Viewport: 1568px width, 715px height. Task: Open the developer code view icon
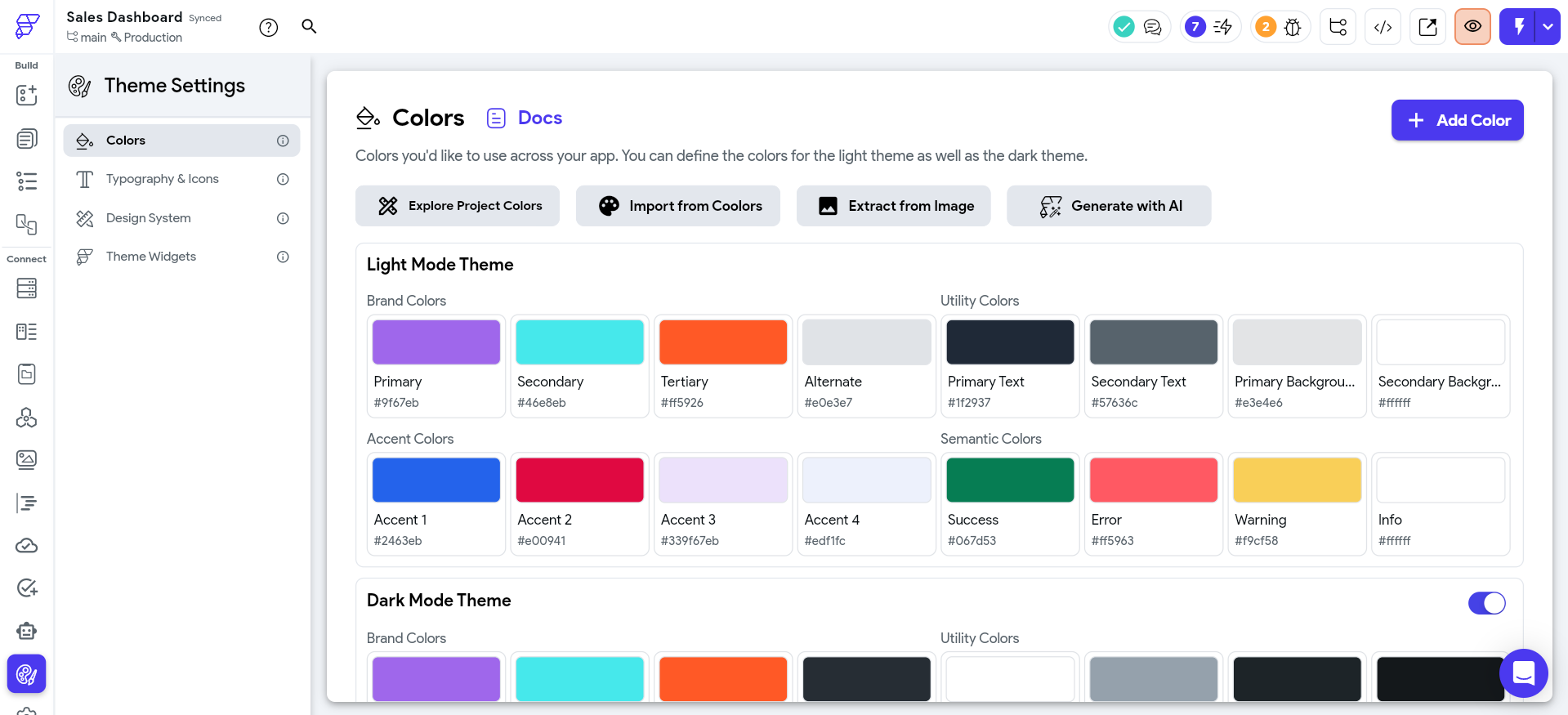1383,27
